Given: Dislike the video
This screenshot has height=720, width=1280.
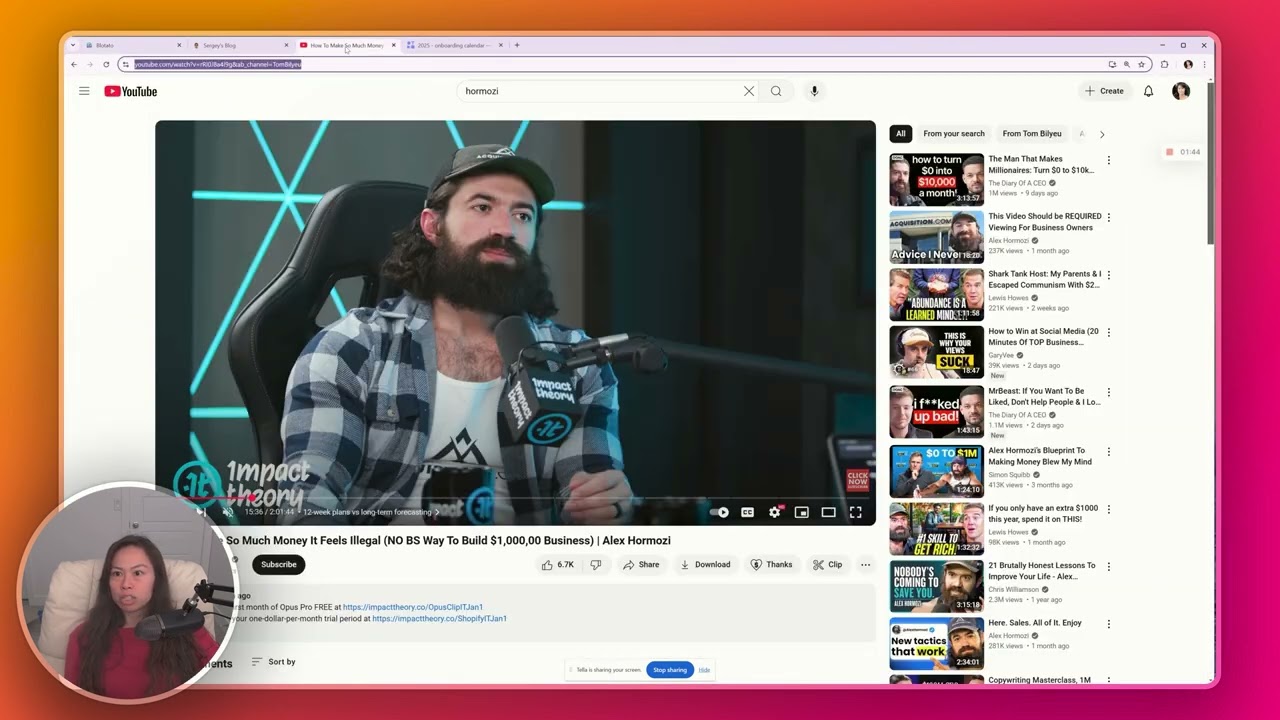Looking at the screenshot, I should pos(596,565).
